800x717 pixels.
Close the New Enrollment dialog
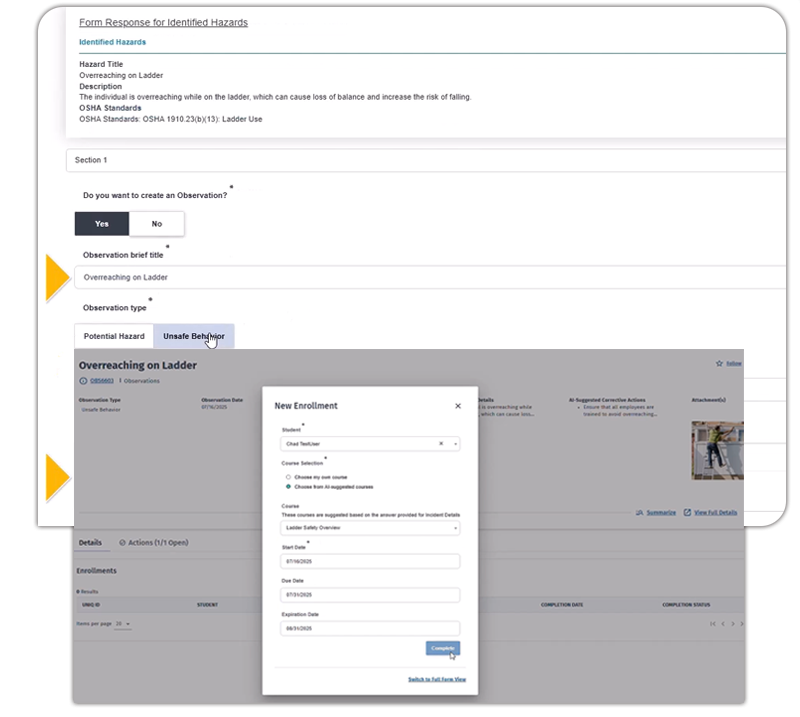tap(458, 406)
